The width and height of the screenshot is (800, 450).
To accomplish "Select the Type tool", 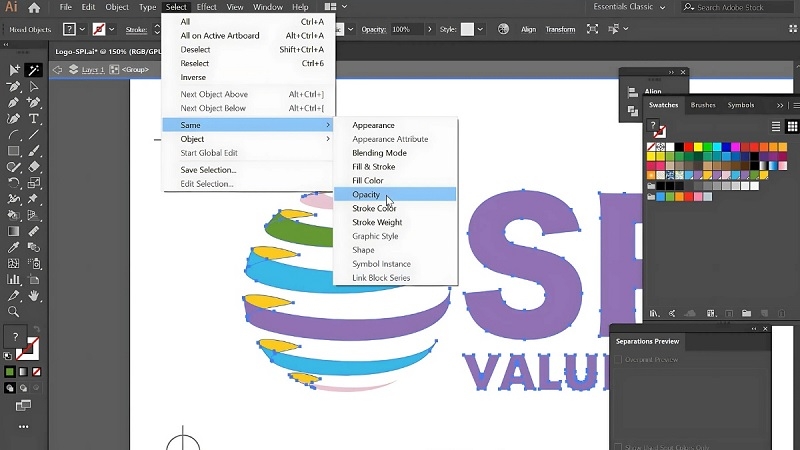I will [x=34, y=119].
